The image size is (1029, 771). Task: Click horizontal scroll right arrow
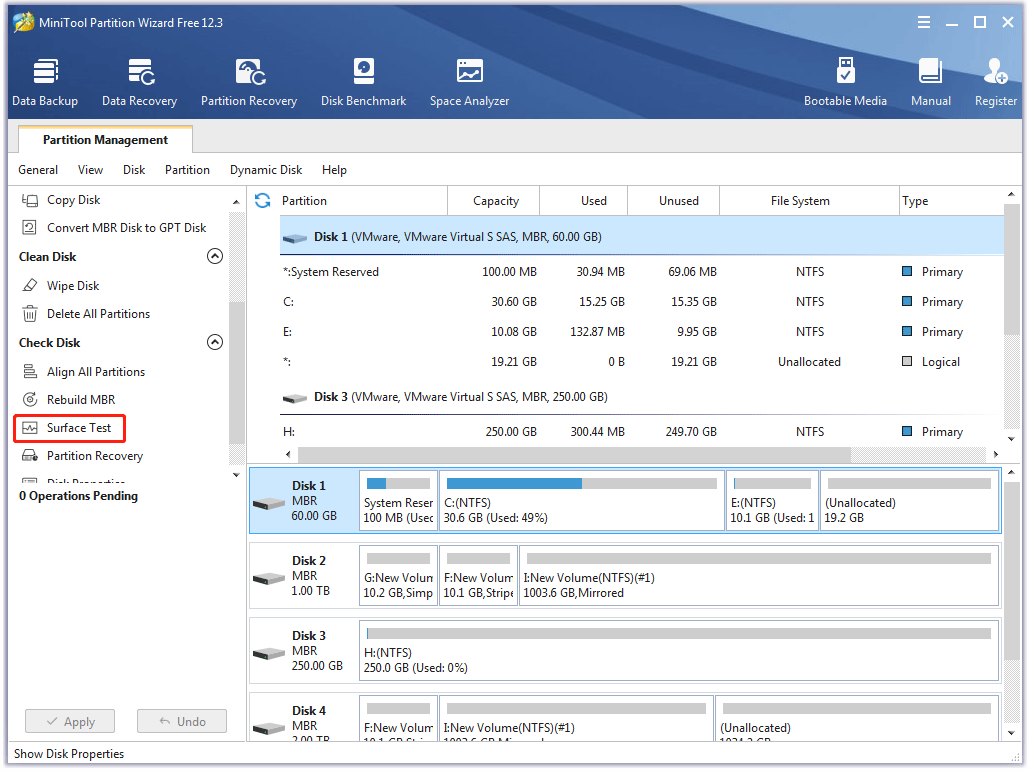pyautogui.click(x=996, y=454)
